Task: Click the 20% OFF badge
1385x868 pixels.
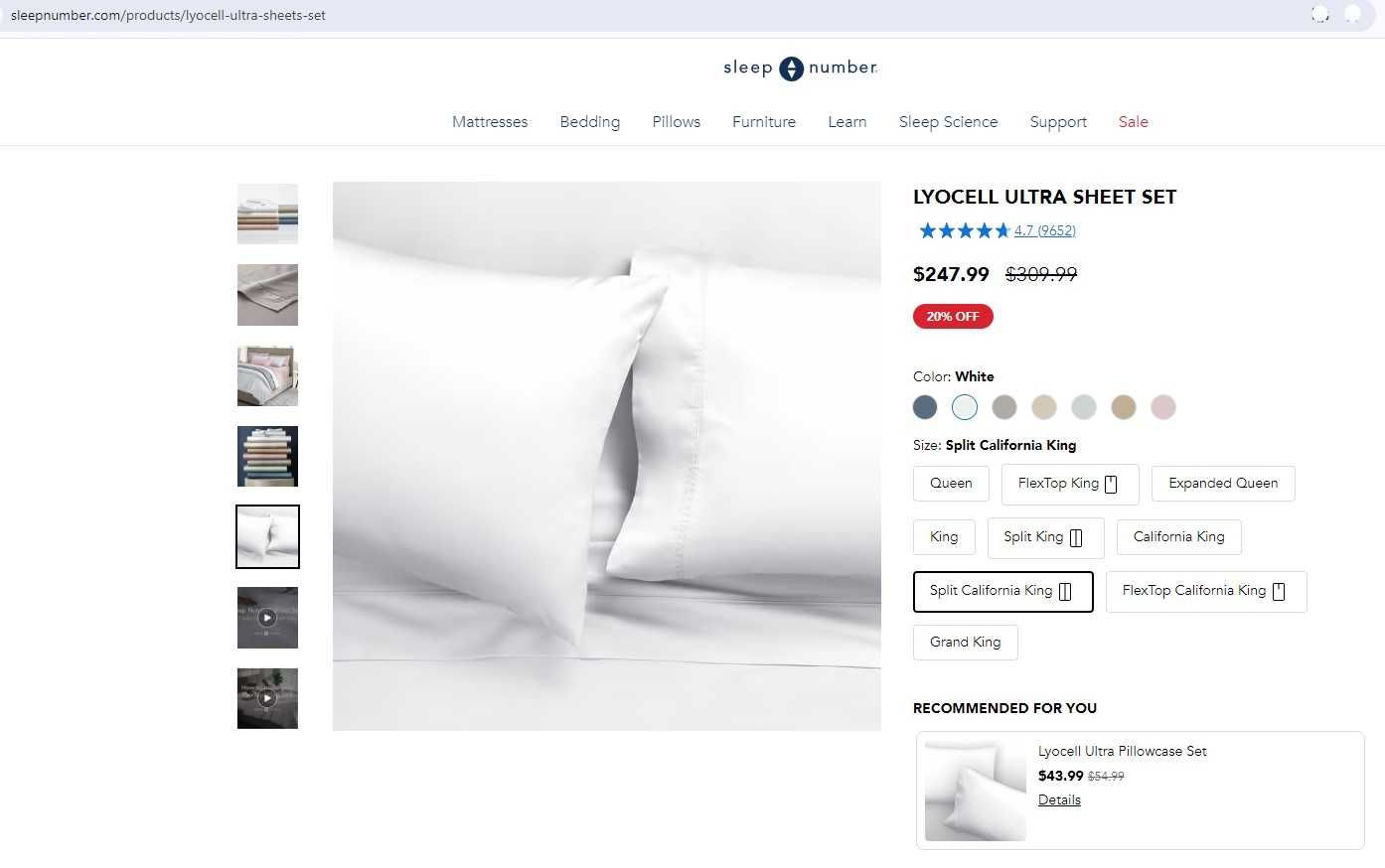Action: (x=953, y=317)
